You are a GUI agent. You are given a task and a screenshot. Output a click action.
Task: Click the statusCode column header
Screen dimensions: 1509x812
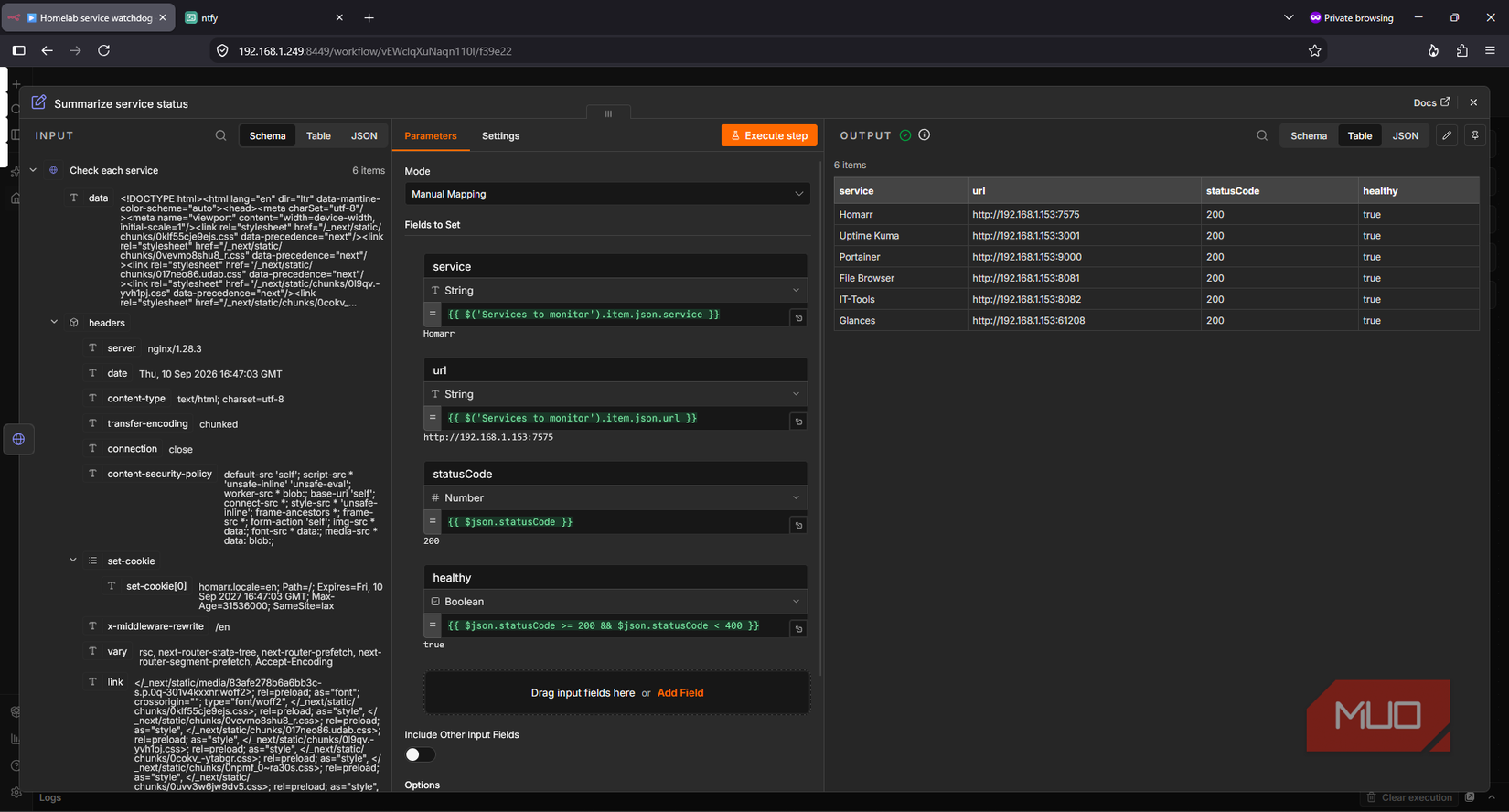click(x=1279, y=190)
